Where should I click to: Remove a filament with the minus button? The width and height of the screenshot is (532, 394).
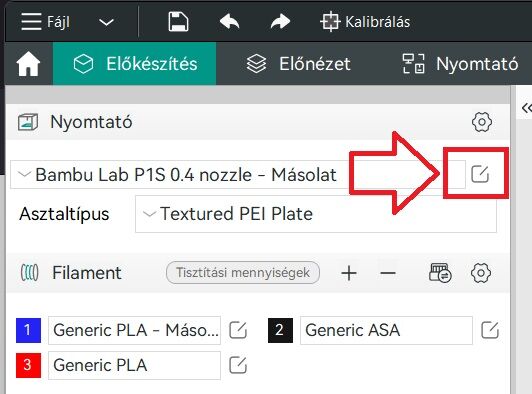coord(388,273)
